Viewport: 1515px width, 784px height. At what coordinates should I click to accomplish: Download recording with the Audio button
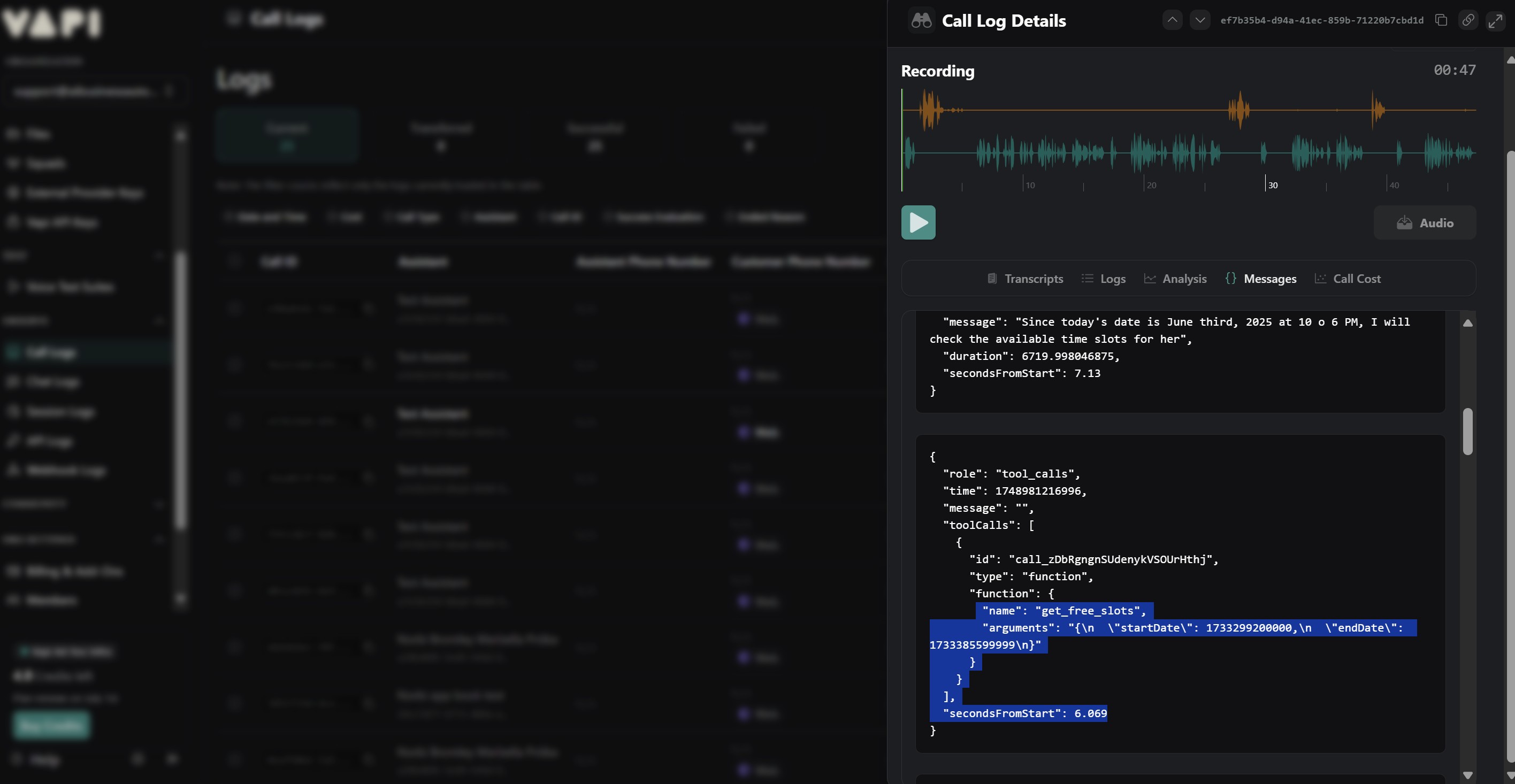point(1425,223)
